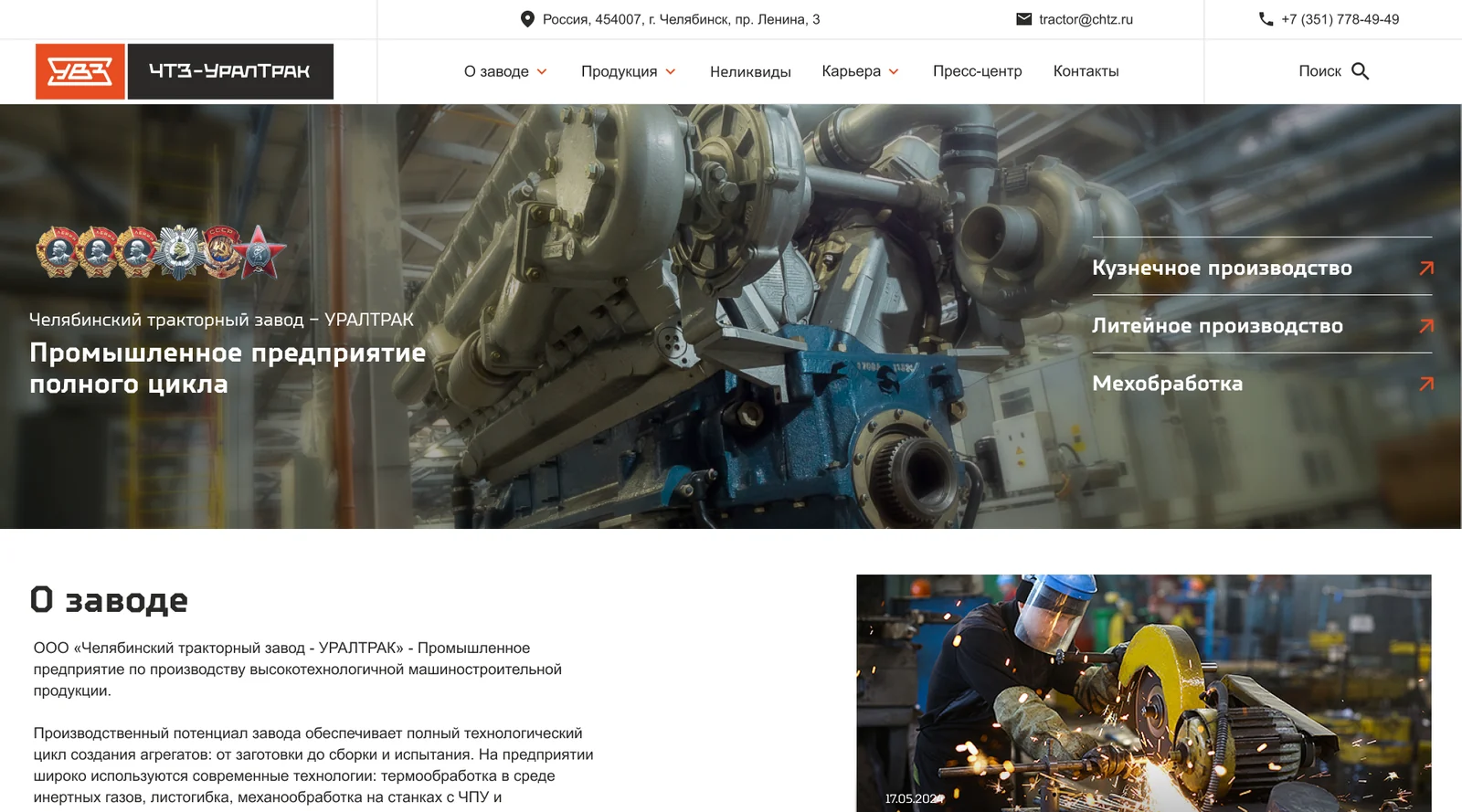
Task: Open Кузнечное производство link
Action: pos(1222,268)
